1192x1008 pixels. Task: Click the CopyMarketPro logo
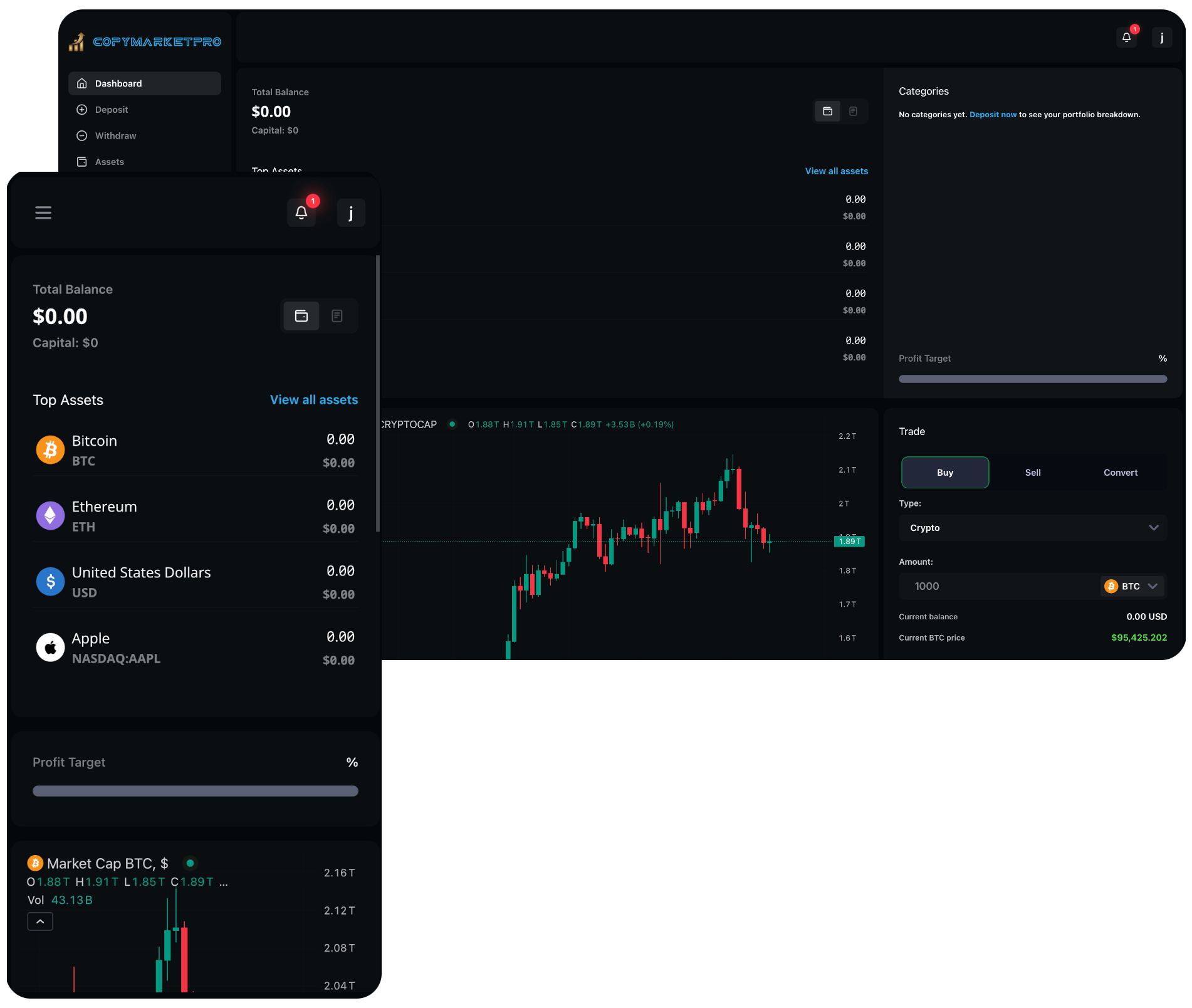pos(145,42)
